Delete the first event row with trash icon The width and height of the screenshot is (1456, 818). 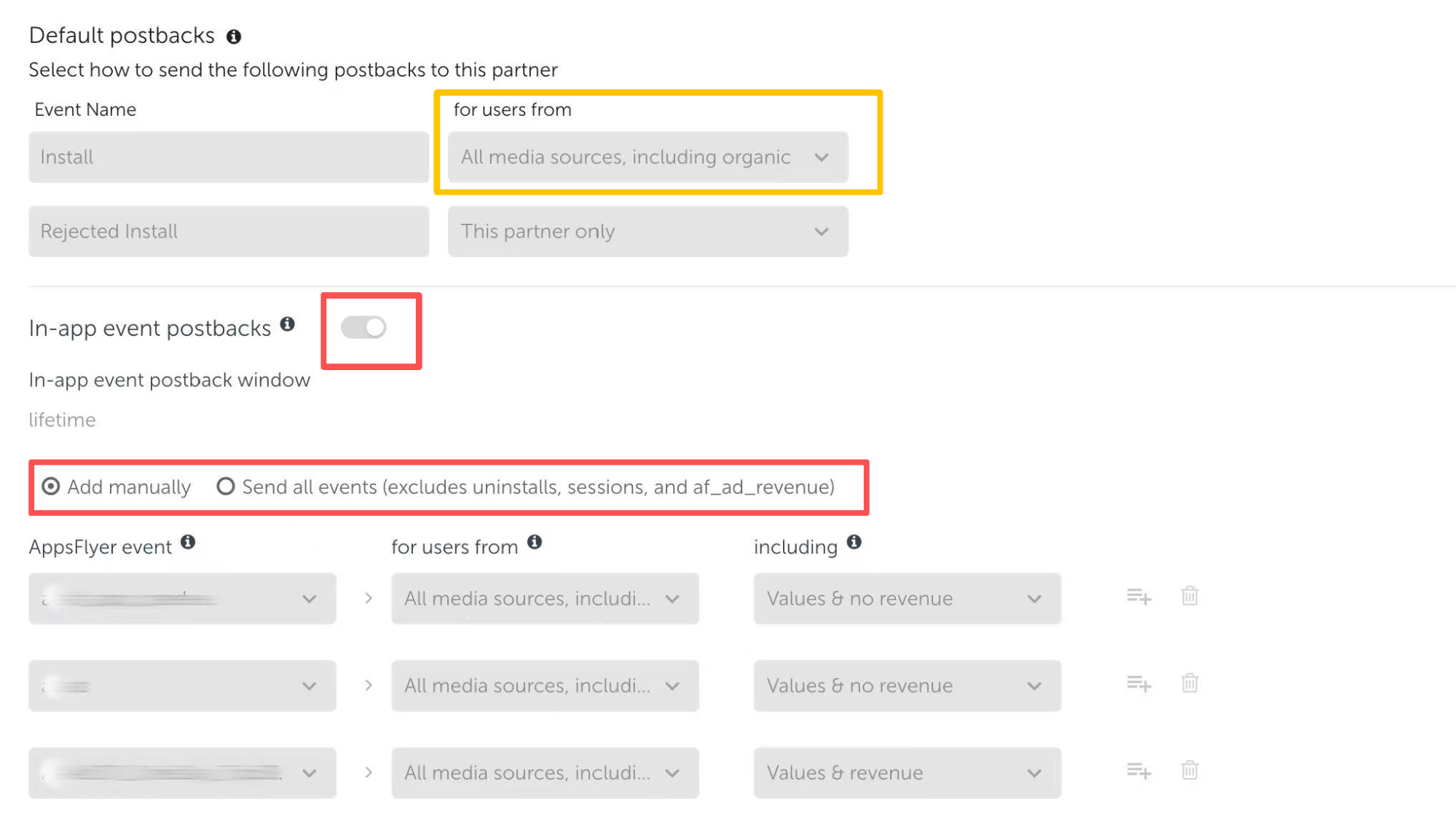point(1189,597)
